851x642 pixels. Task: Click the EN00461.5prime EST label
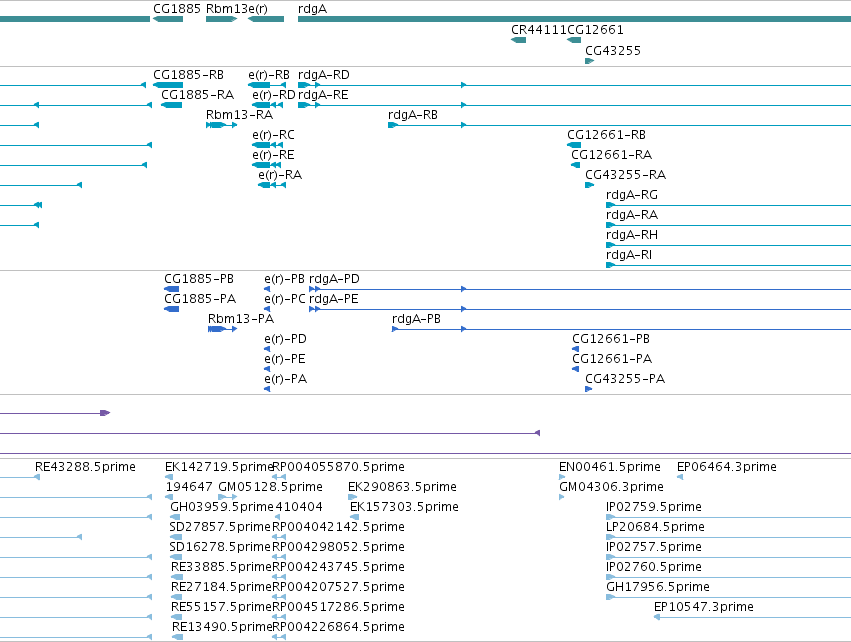tap(610, 467)
